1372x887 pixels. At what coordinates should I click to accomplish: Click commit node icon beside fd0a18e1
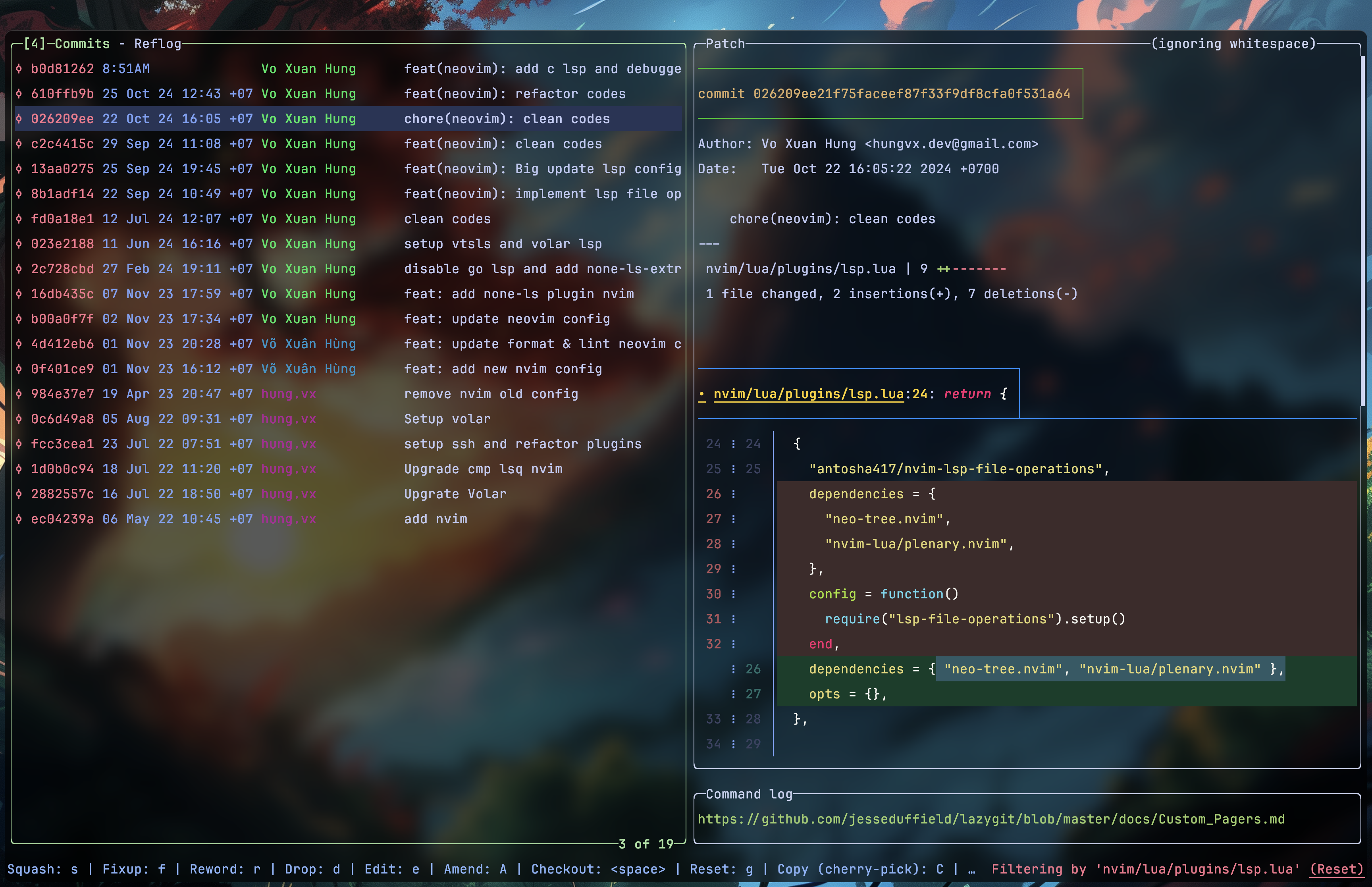[19, 219]
